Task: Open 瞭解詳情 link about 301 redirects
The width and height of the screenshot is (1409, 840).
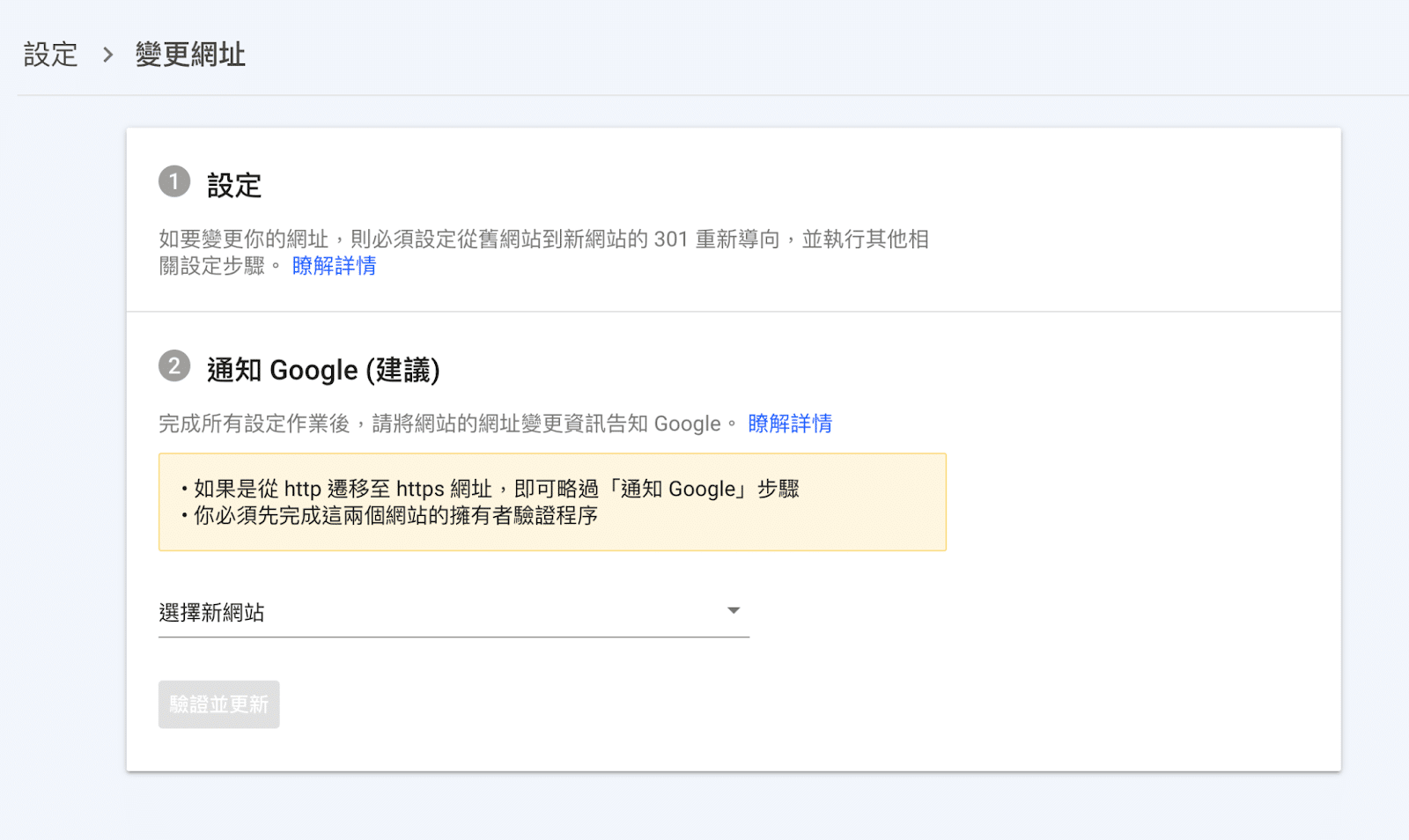Action: pos(334,266)
